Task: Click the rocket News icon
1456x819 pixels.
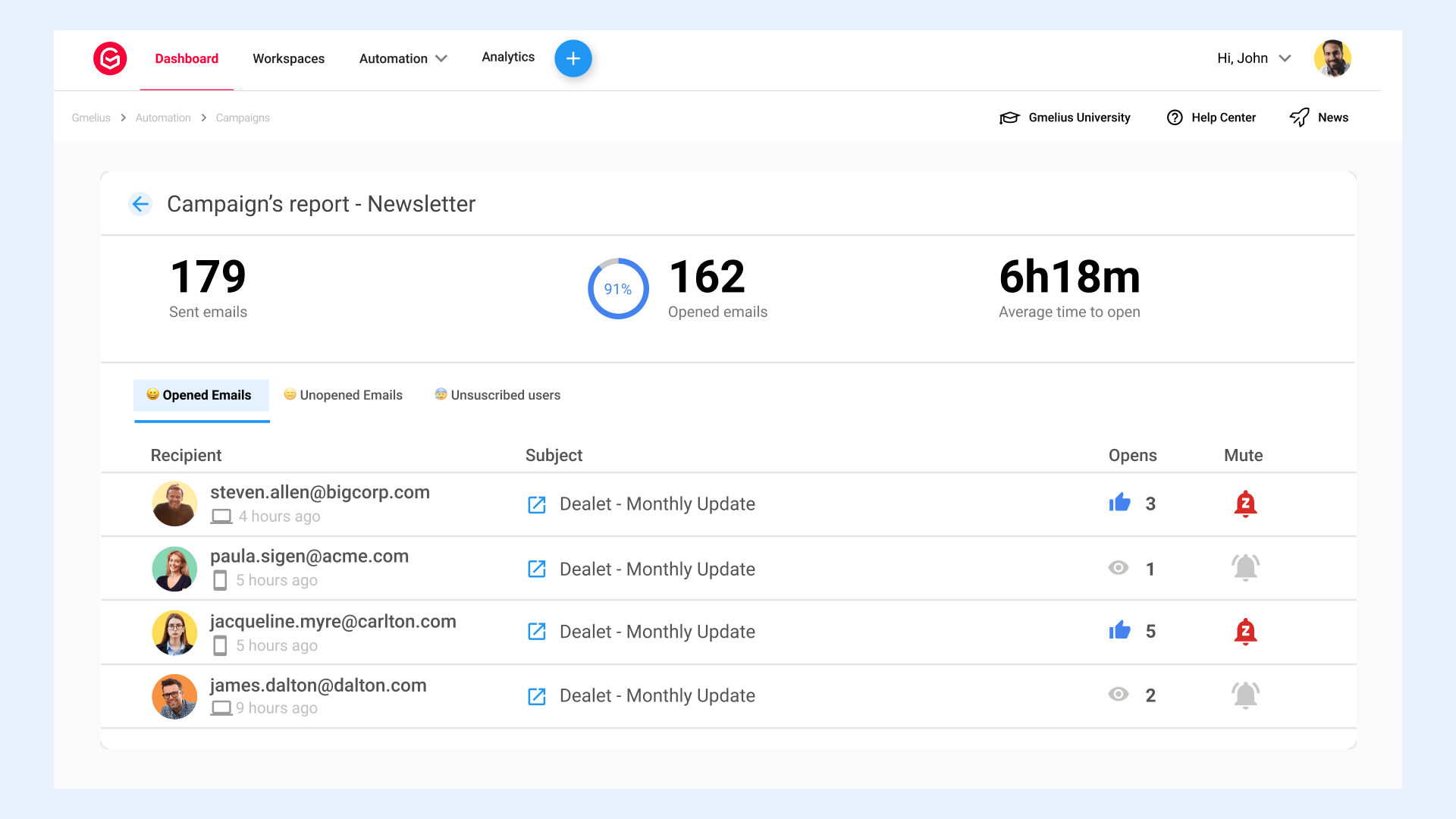Action: [x=1300, y=118]
